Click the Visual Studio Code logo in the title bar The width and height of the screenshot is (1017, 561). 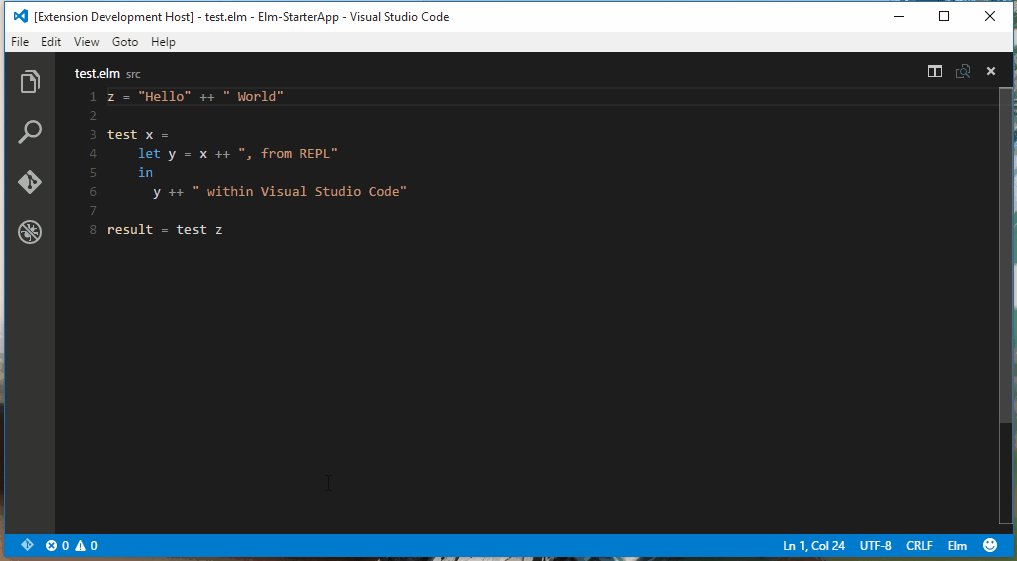(x=21, y=17)
